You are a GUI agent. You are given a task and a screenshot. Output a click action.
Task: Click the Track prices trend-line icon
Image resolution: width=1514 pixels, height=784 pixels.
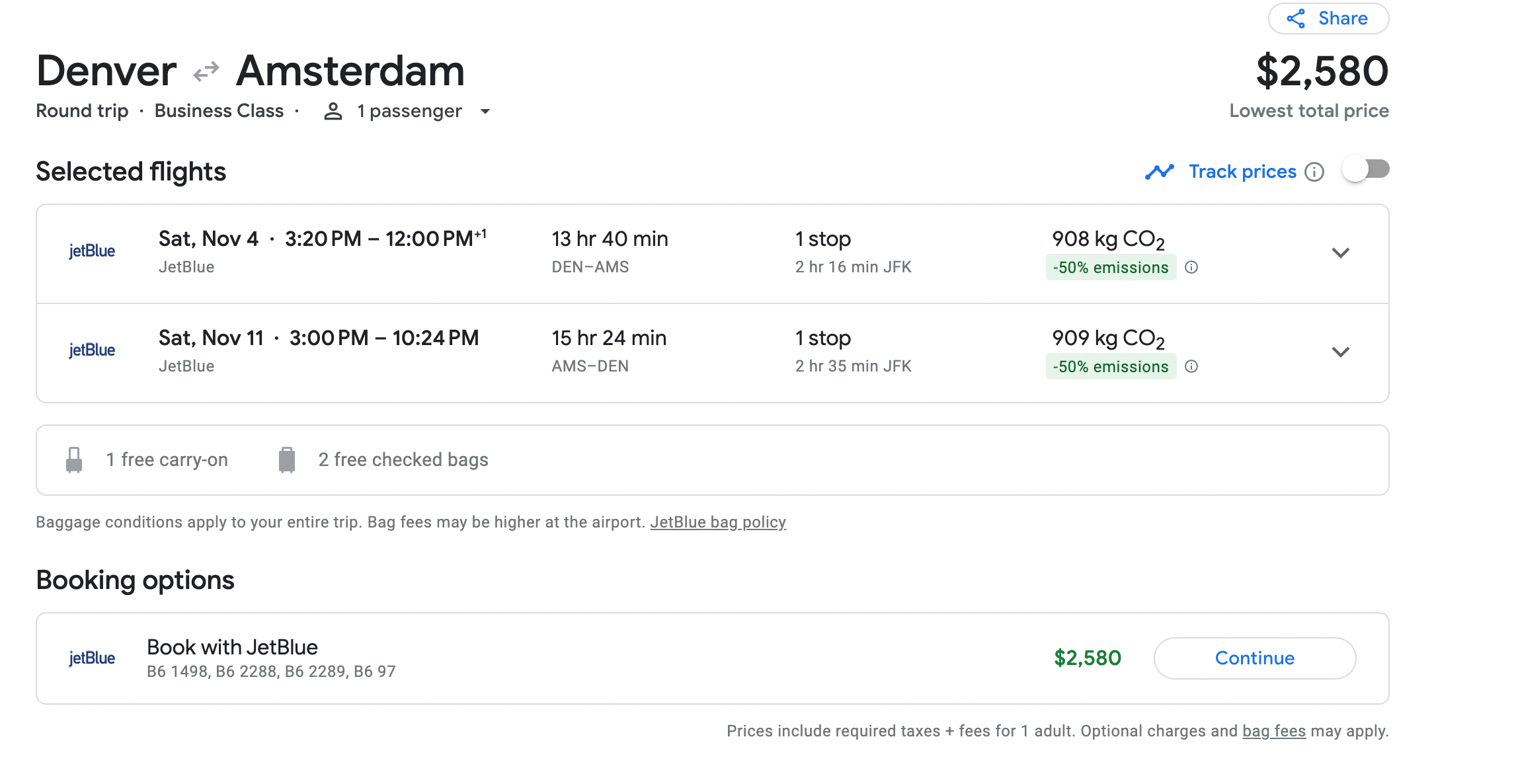[1160, 172]
